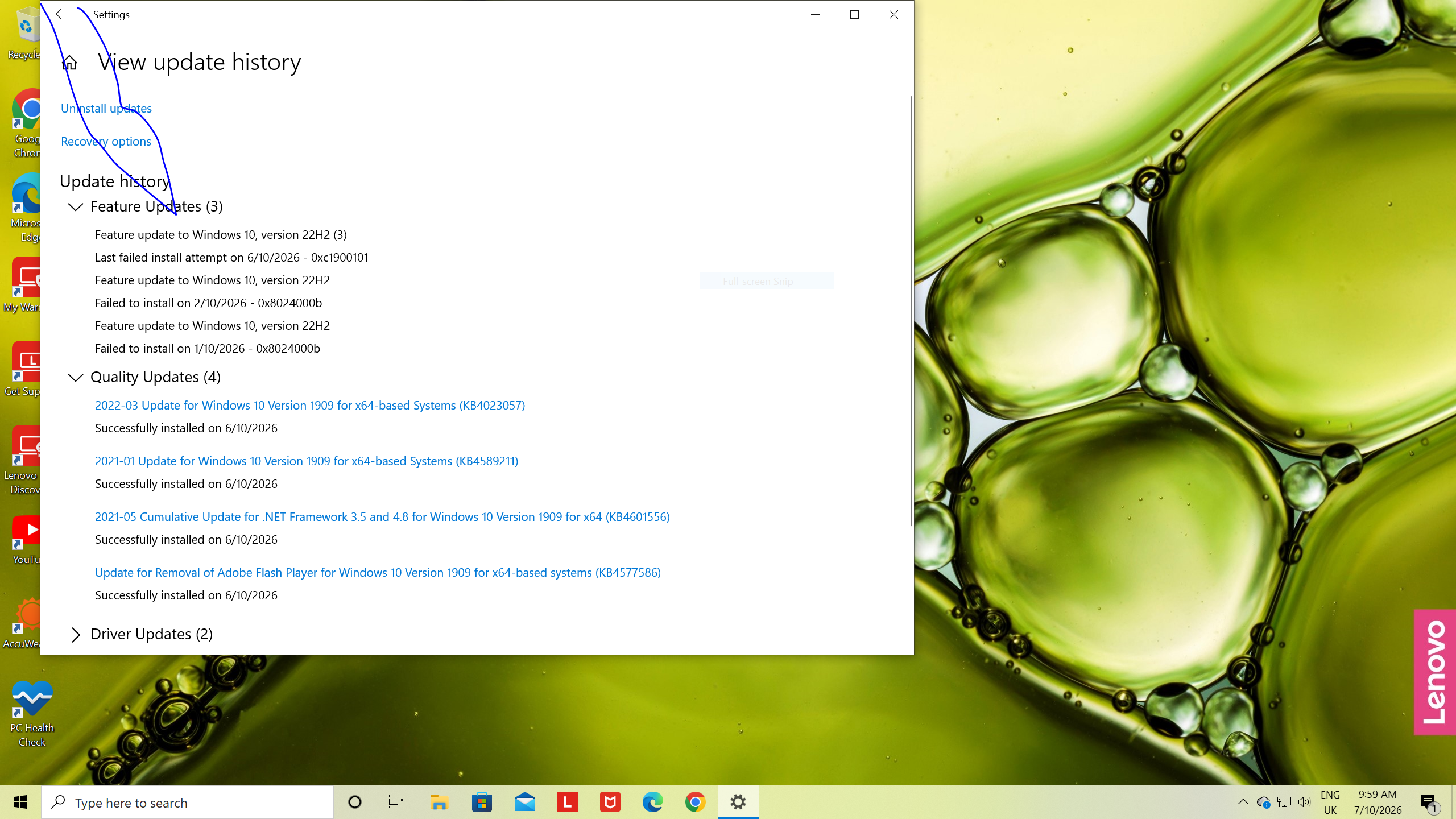Viewport: 1456px width, 819px height.
Task: Collapse the Quality Updates section
Action: click(x=76, y=377)
